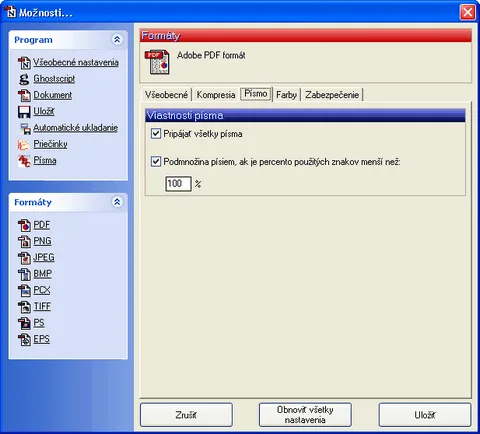Click the Program panel header text
The width and height of the screenshot is (480, 434).
tap(33, 40)
